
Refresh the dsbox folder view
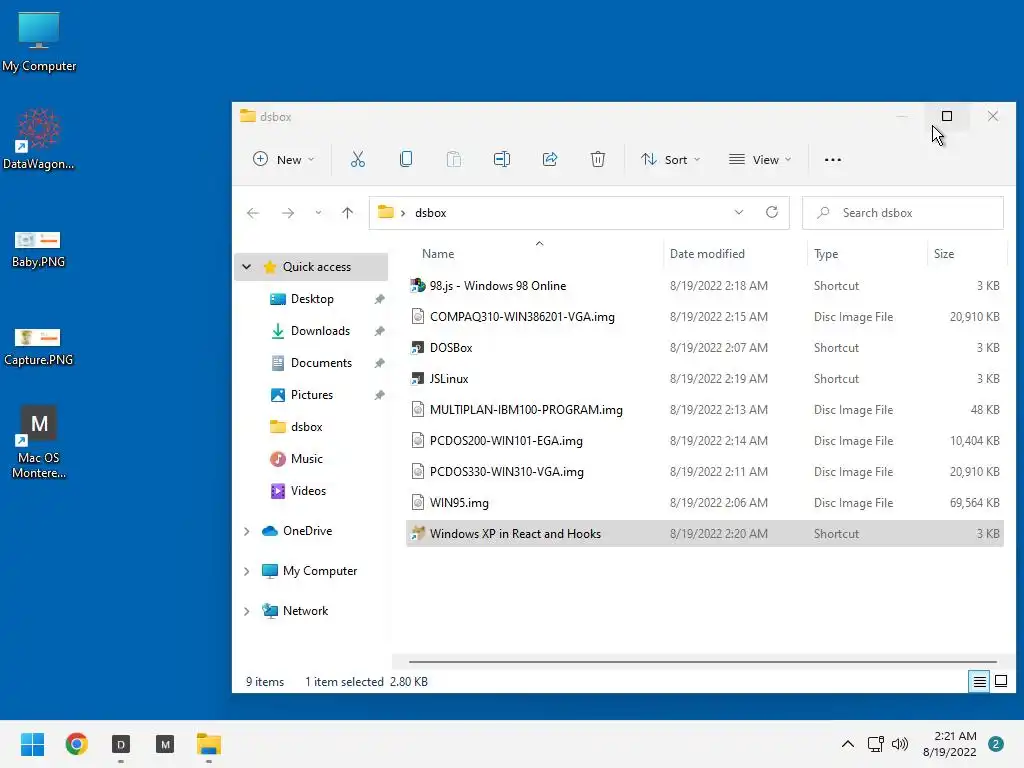click(772, 212)
